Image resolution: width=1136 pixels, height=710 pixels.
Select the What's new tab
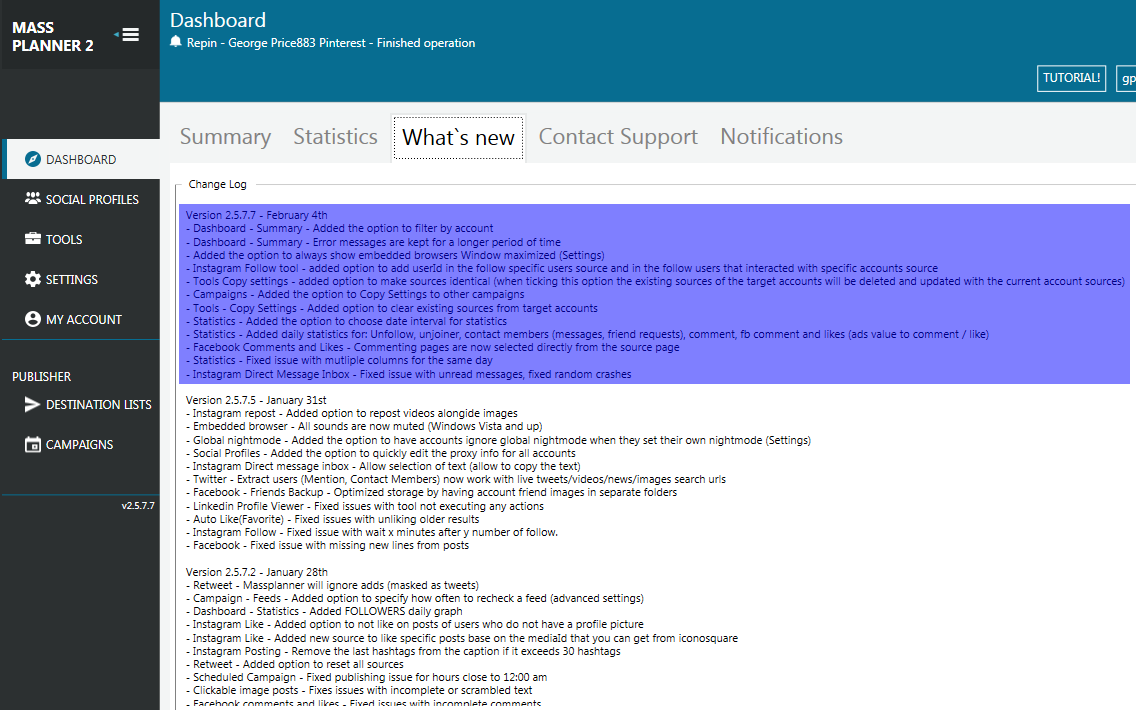(x=458, y=138)
